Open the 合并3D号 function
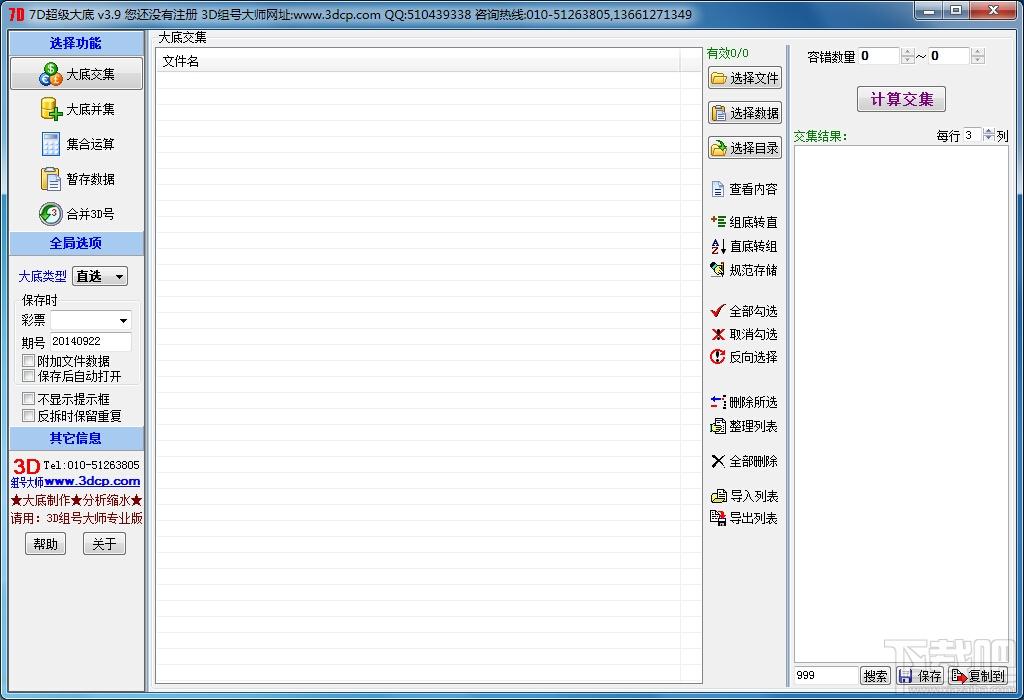 pyautogui.click(x=76, y=214)
